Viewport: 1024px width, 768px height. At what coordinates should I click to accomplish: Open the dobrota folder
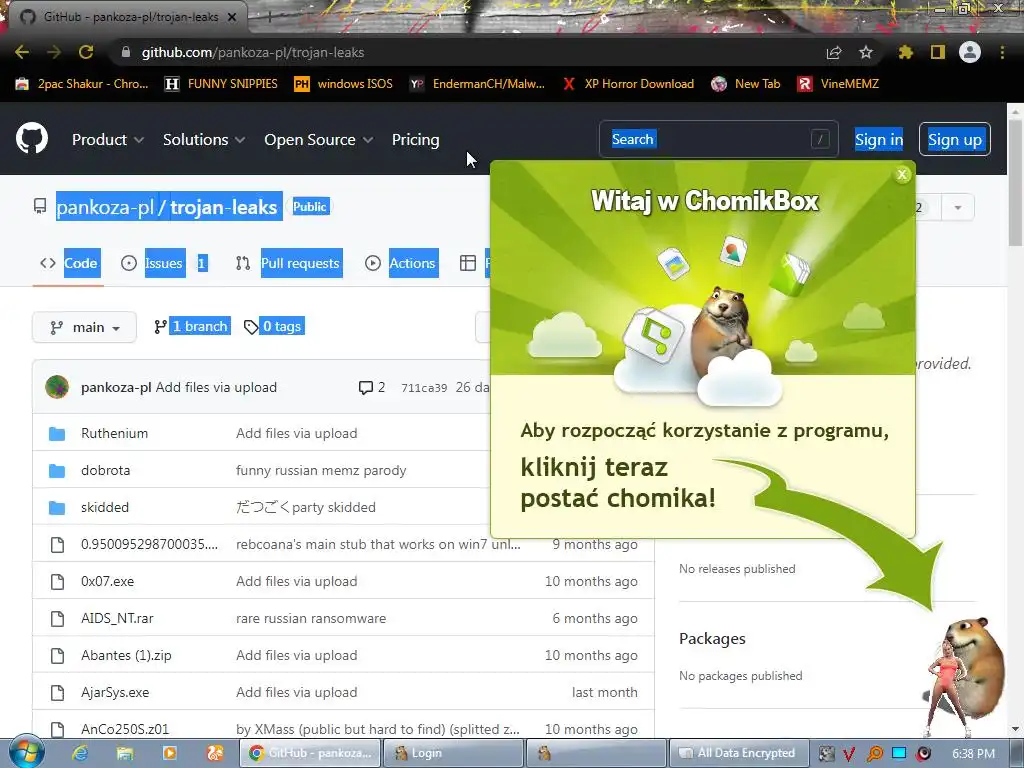(105, 470)
